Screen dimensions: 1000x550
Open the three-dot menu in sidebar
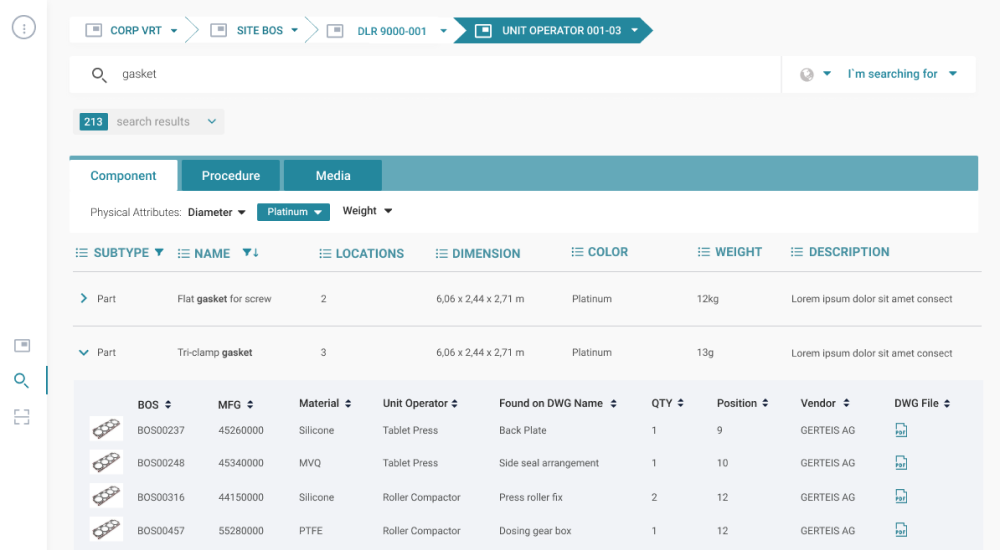[24, 27]
